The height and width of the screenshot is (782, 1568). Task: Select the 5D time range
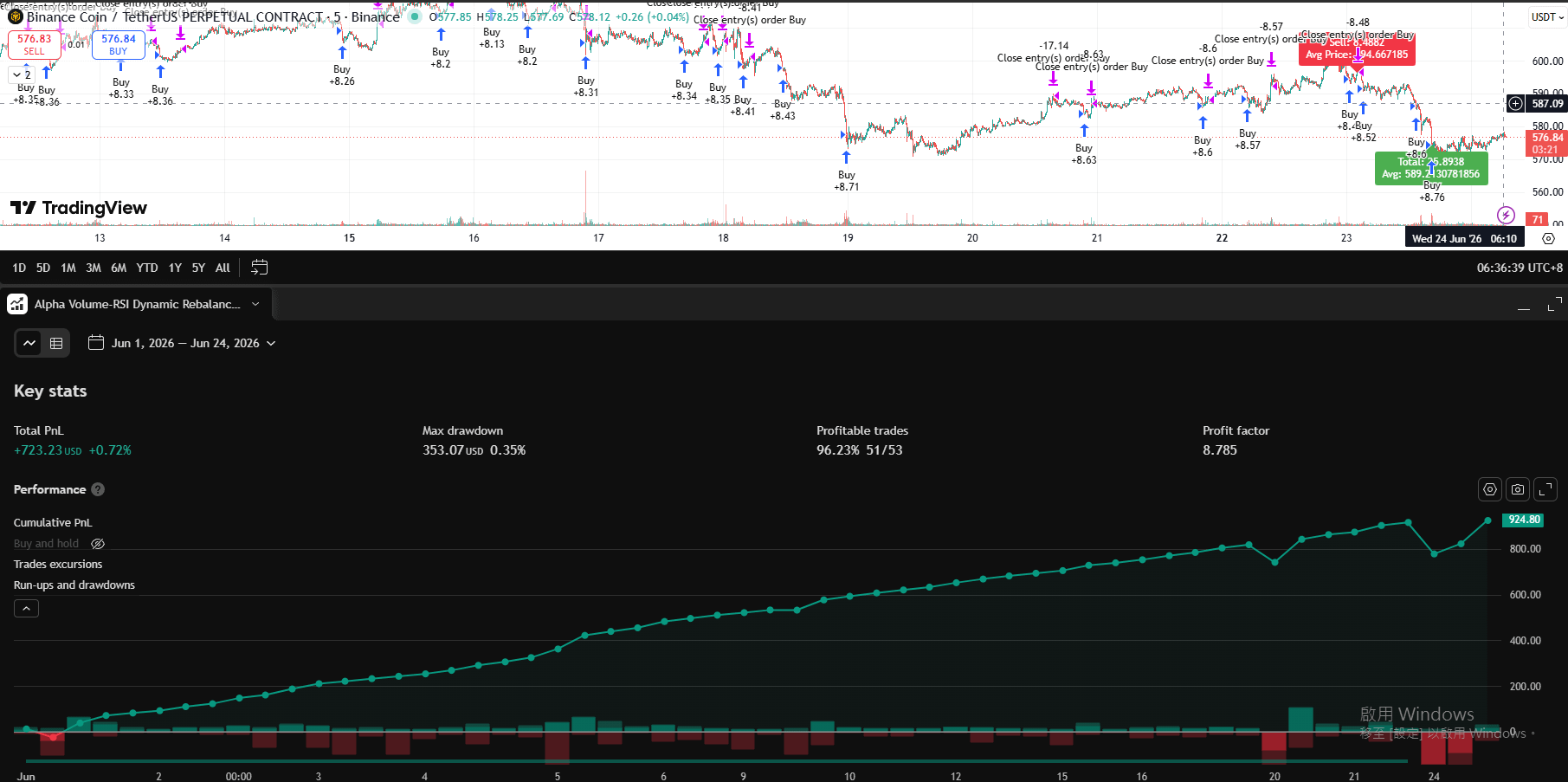coord(43,268)
